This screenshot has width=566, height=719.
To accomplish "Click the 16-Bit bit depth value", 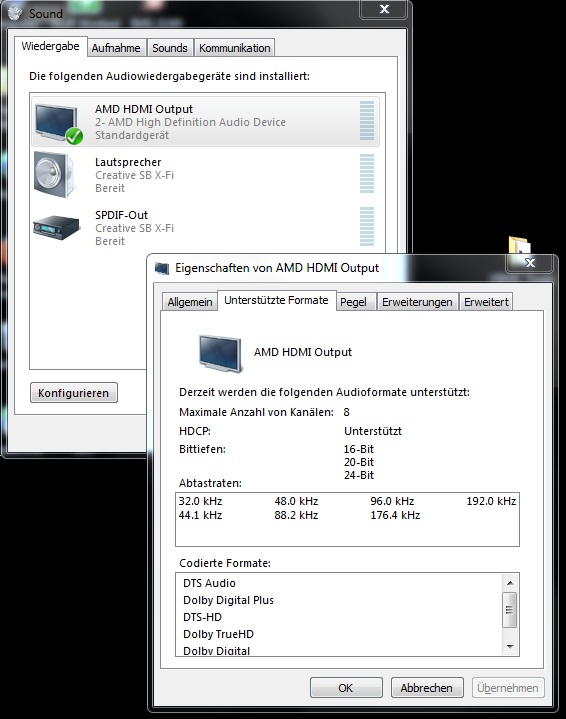I will (359, 449).
